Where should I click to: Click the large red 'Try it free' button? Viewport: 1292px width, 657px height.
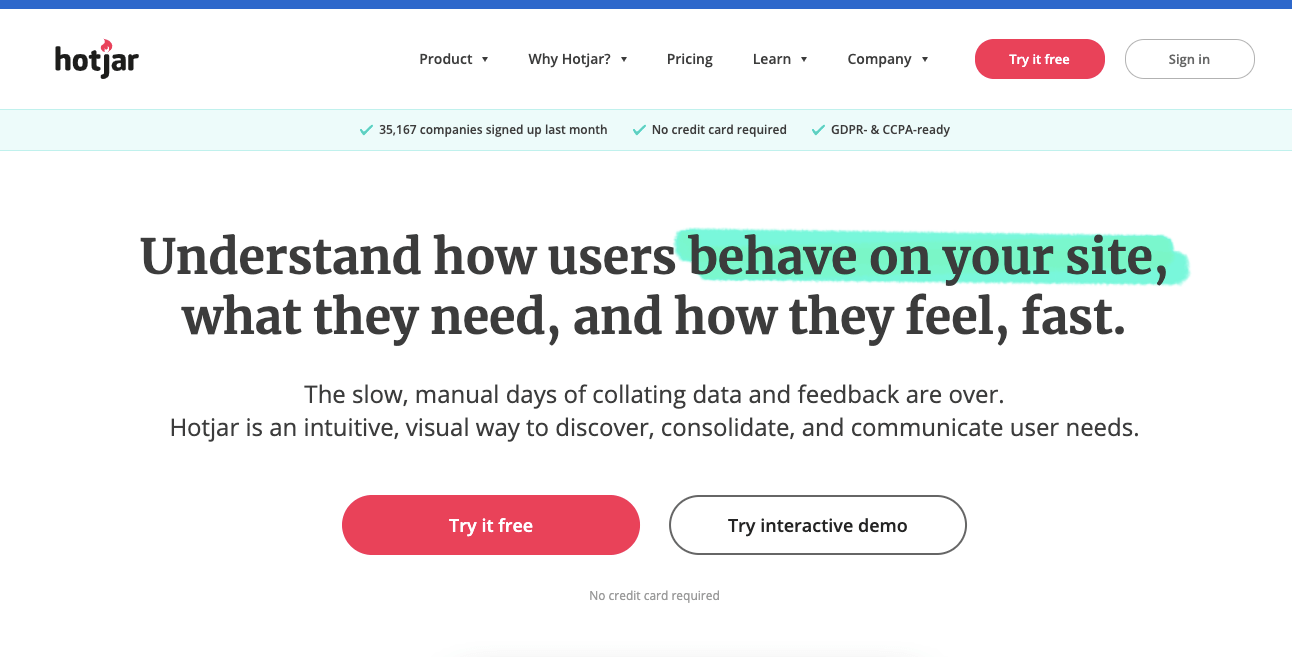click(x=490, y=525)
